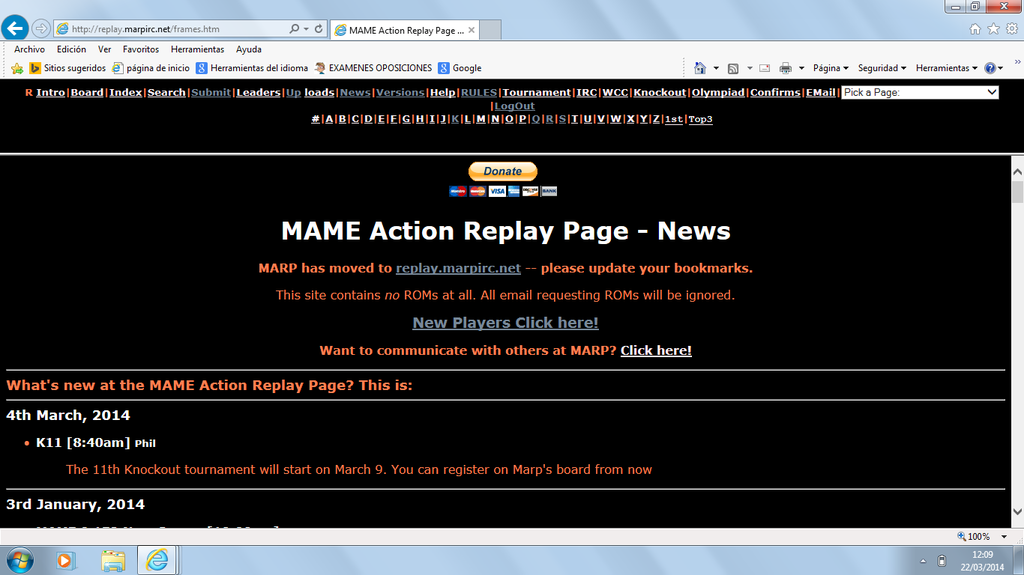
Task: Expand the command bar overflow chevron
Action: [x=1017, y=62]
